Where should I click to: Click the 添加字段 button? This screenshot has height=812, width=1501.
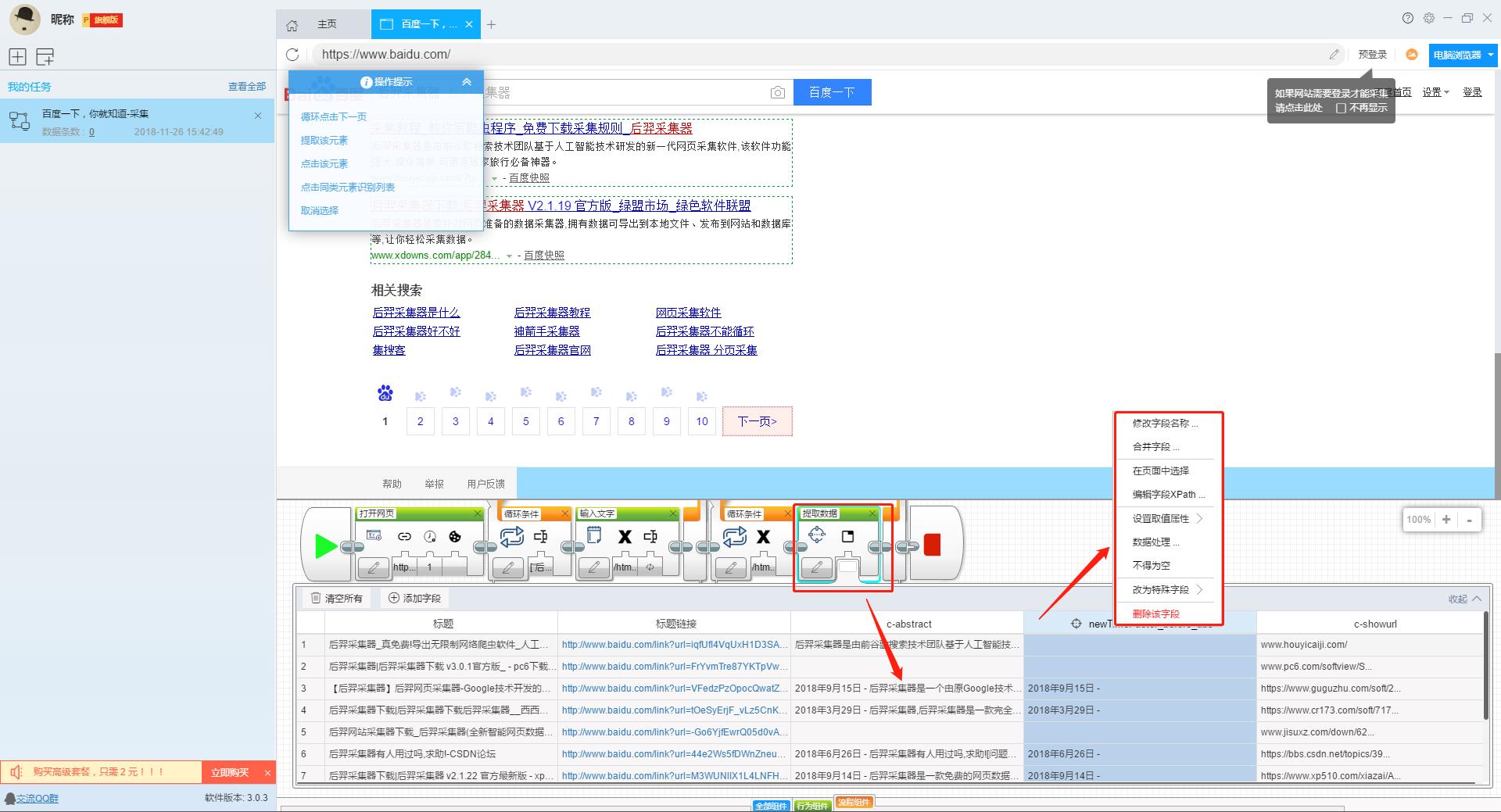(415, 598)
